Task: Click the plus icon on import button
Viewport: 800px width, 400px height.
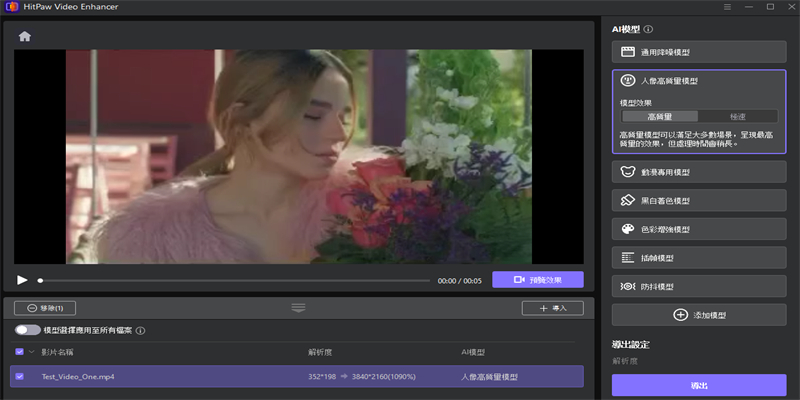Action: [x=543, y=308]
